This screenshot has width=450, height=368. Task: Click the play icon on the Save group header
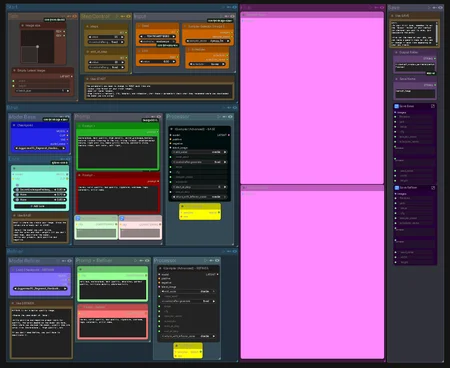(429, 7)
